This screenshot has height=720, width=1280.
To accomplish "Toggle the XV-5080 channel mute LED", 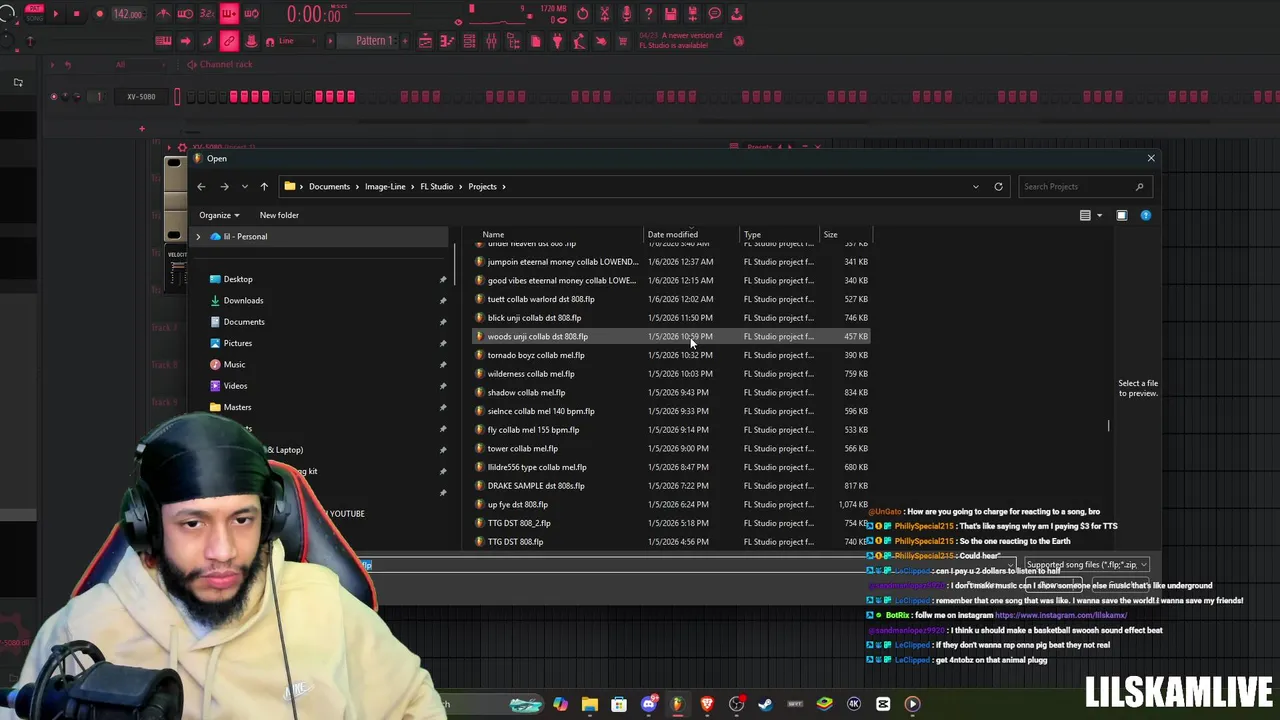I will [x=54, y=97].
